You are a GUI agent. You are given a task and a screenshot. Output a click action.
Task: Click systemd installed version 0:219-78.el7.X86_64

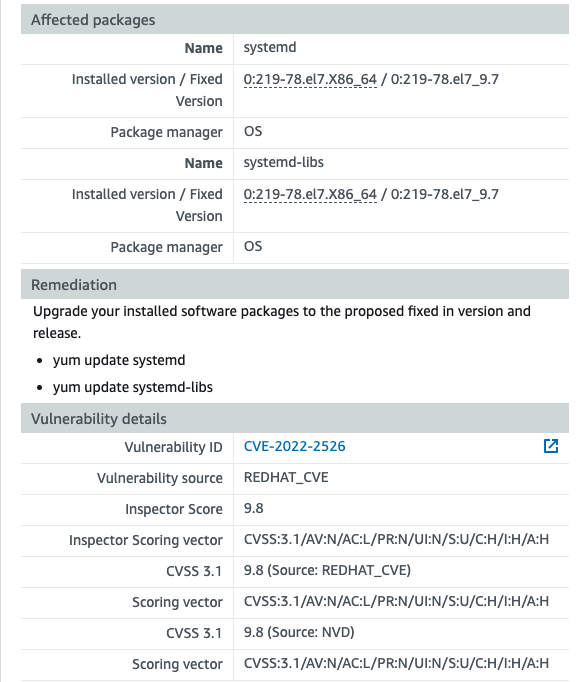coord(310,79)
